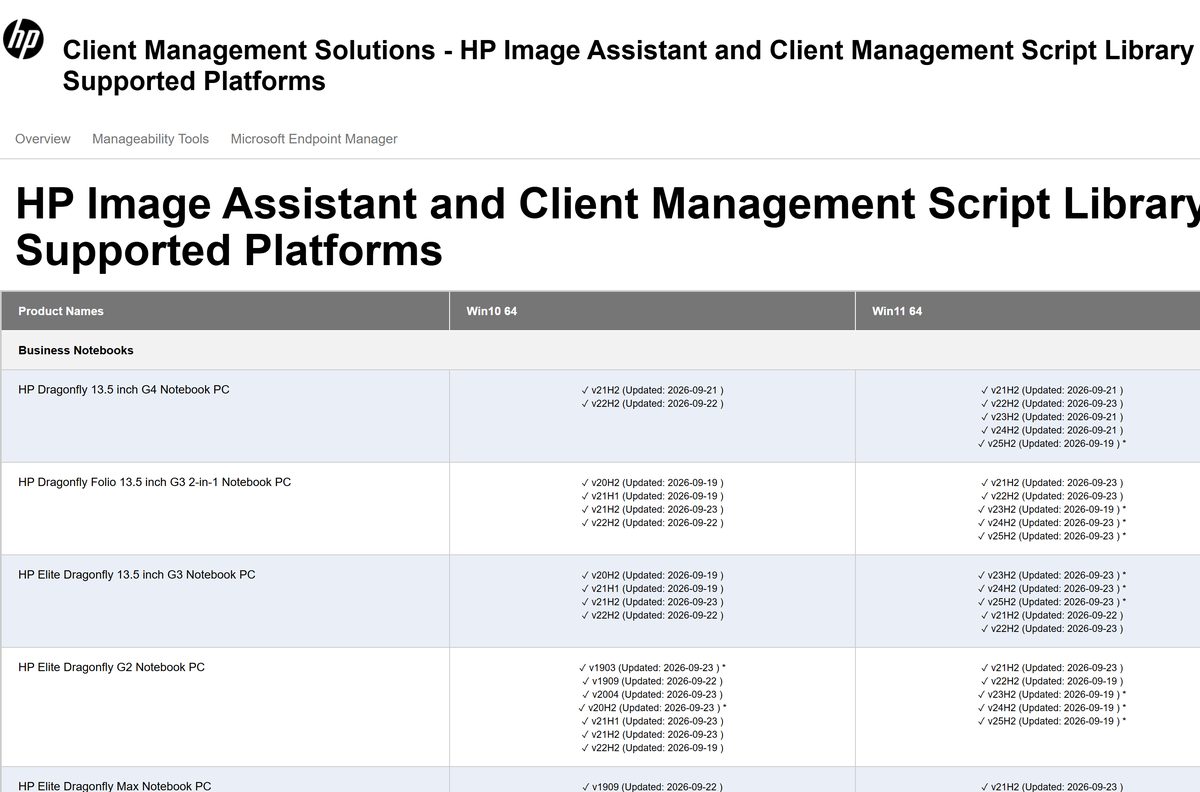This screenshot has width=1200, height=792.
Task: Click Win10 v21H1 entry for Dragonfly Folio G3
Action: click(x=652, y=496)
